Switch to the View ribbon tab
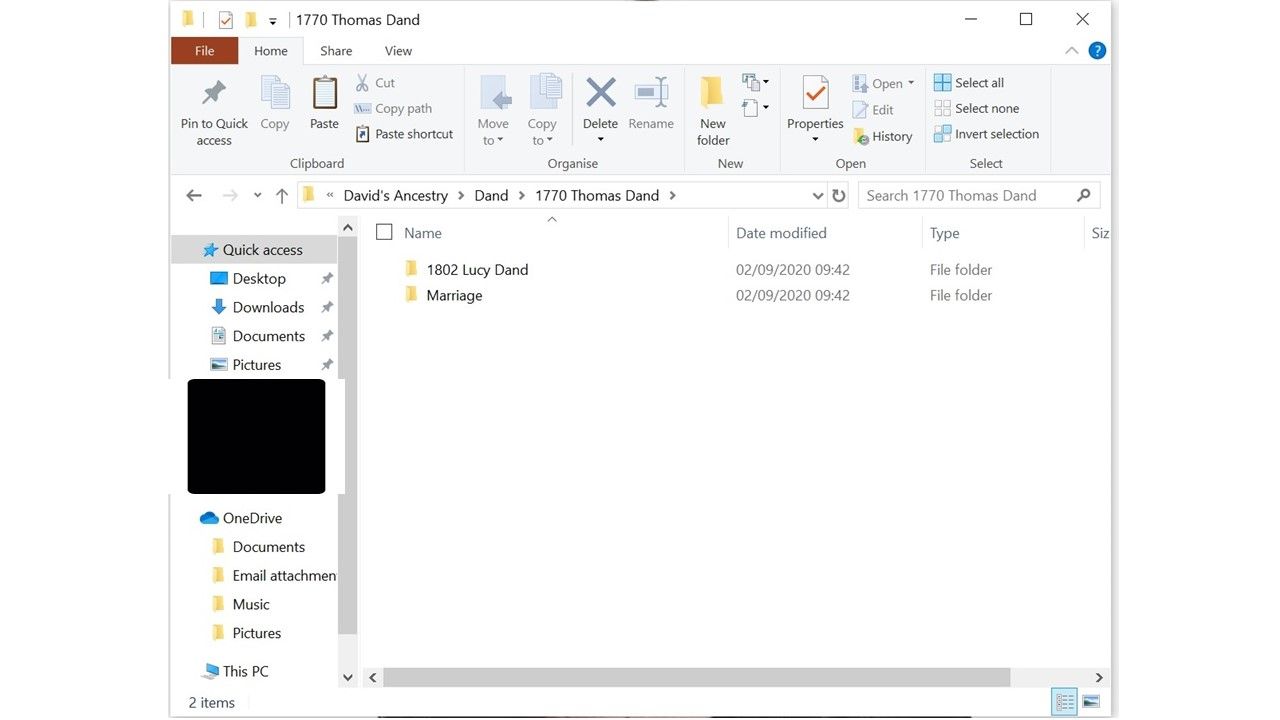1280x720 pixels. [x=397, y=50]
